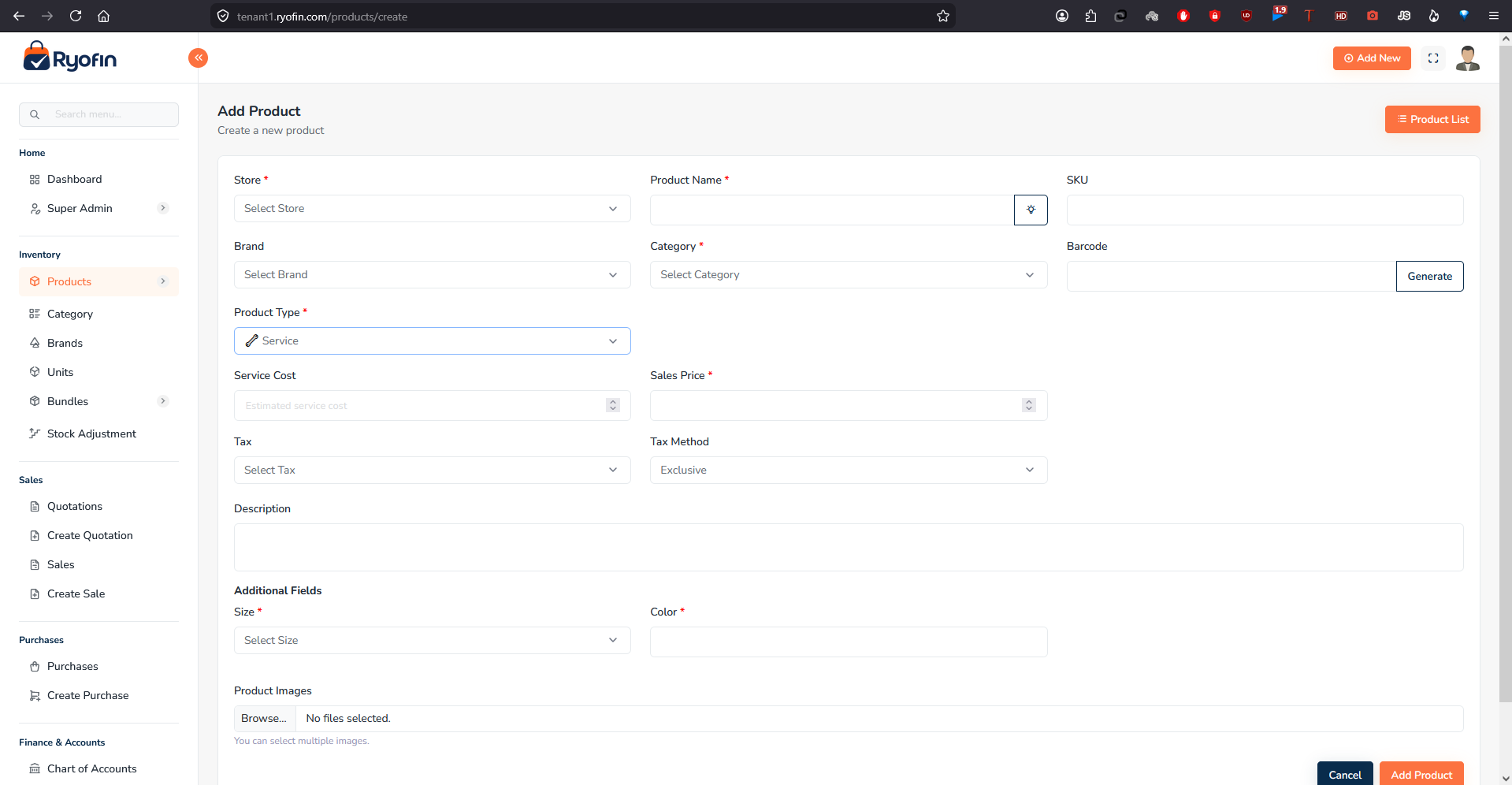Screen dimensions: 1512x785
Task: Click the Bundles package icon in sidebar
Action: [35, 401]
